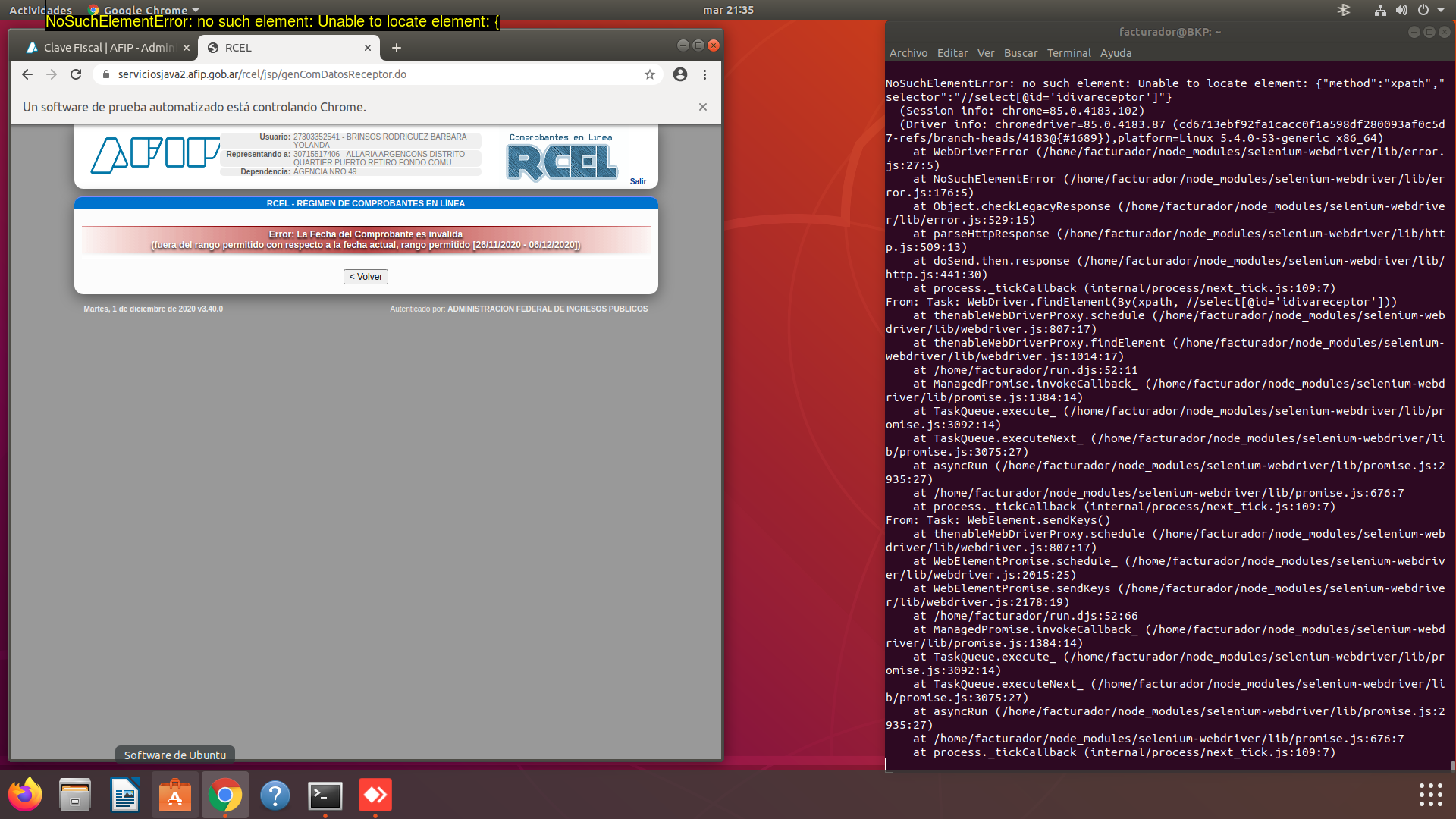This screenshot has width=1456, height=819.
Task: Launch Firefox from the dock
Action: point(25,795)
